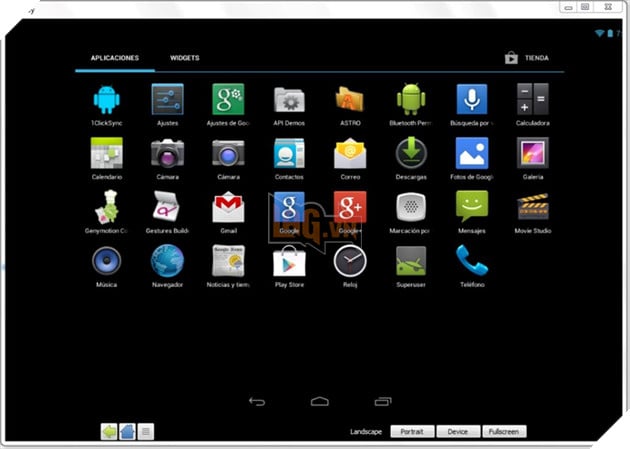Open Noticias y tiempo app
Screen dimensions: 630x449
pos(228,261)
